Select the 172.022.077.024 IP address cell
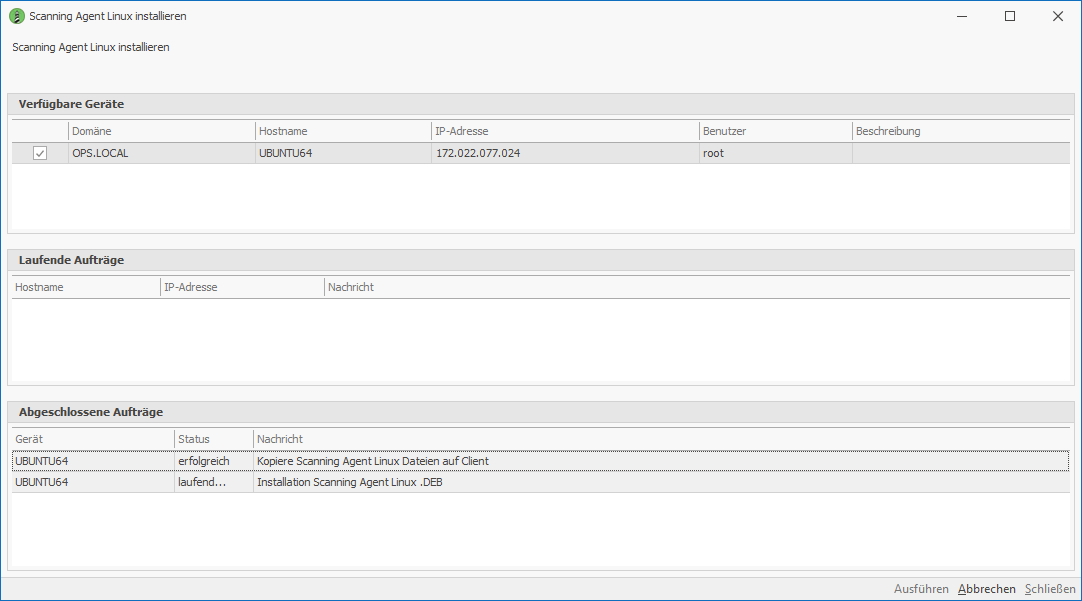The image size is (1082, 601). click(x=478, y=153)
